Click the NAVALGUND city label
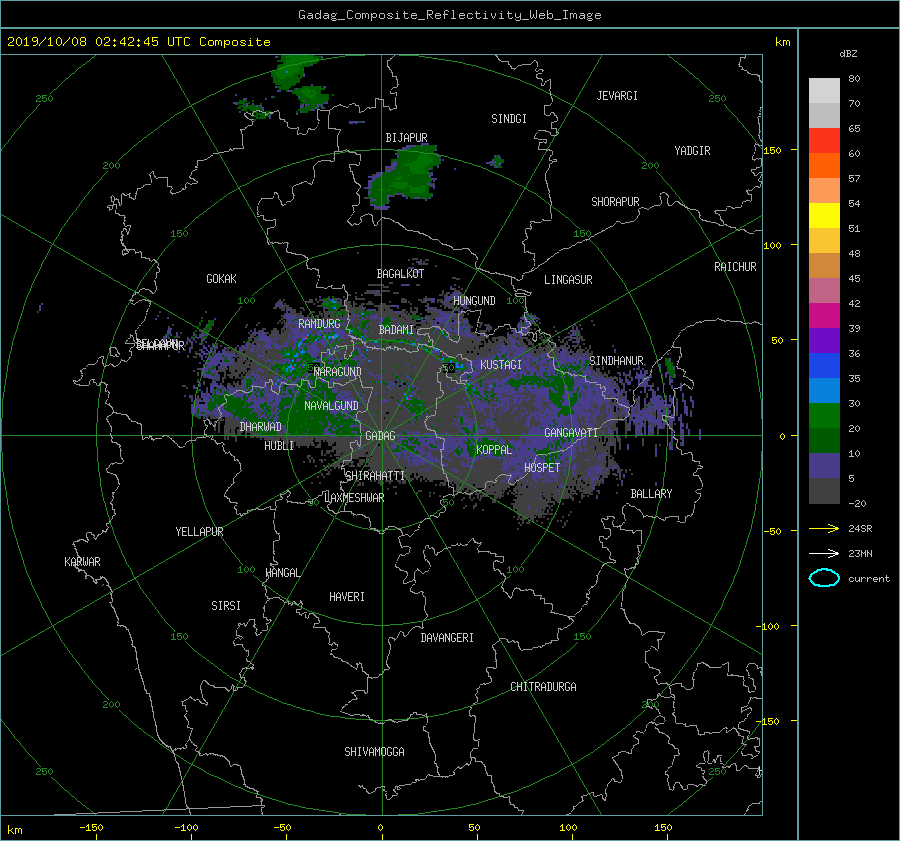The height and width of the screenshot is (841, 900). [331, 406]
